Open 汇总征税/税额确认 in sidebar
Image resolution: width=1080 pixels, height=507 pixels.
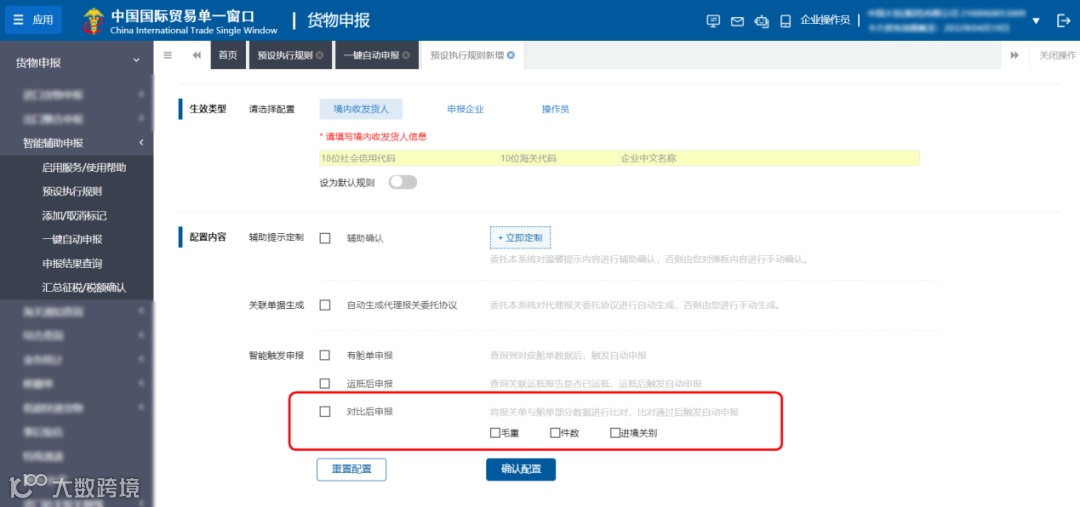(84, 287)
